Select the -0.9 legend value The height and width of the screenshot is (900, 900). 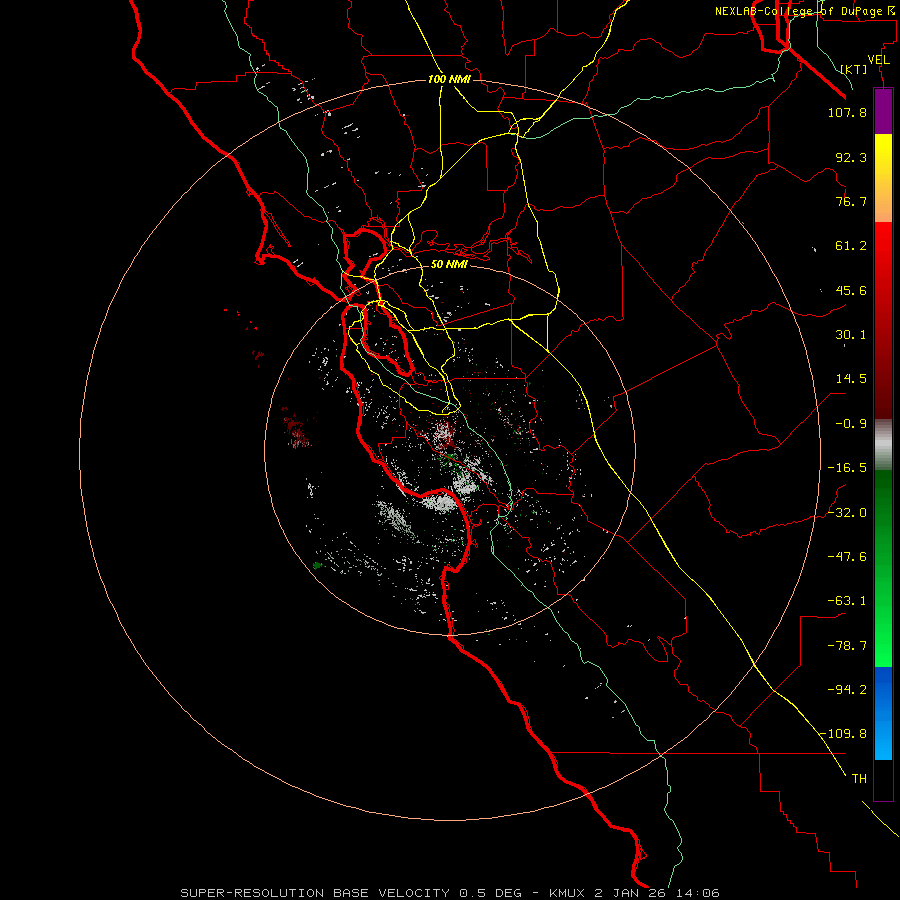pyautogui.click(x=851, y=424)
